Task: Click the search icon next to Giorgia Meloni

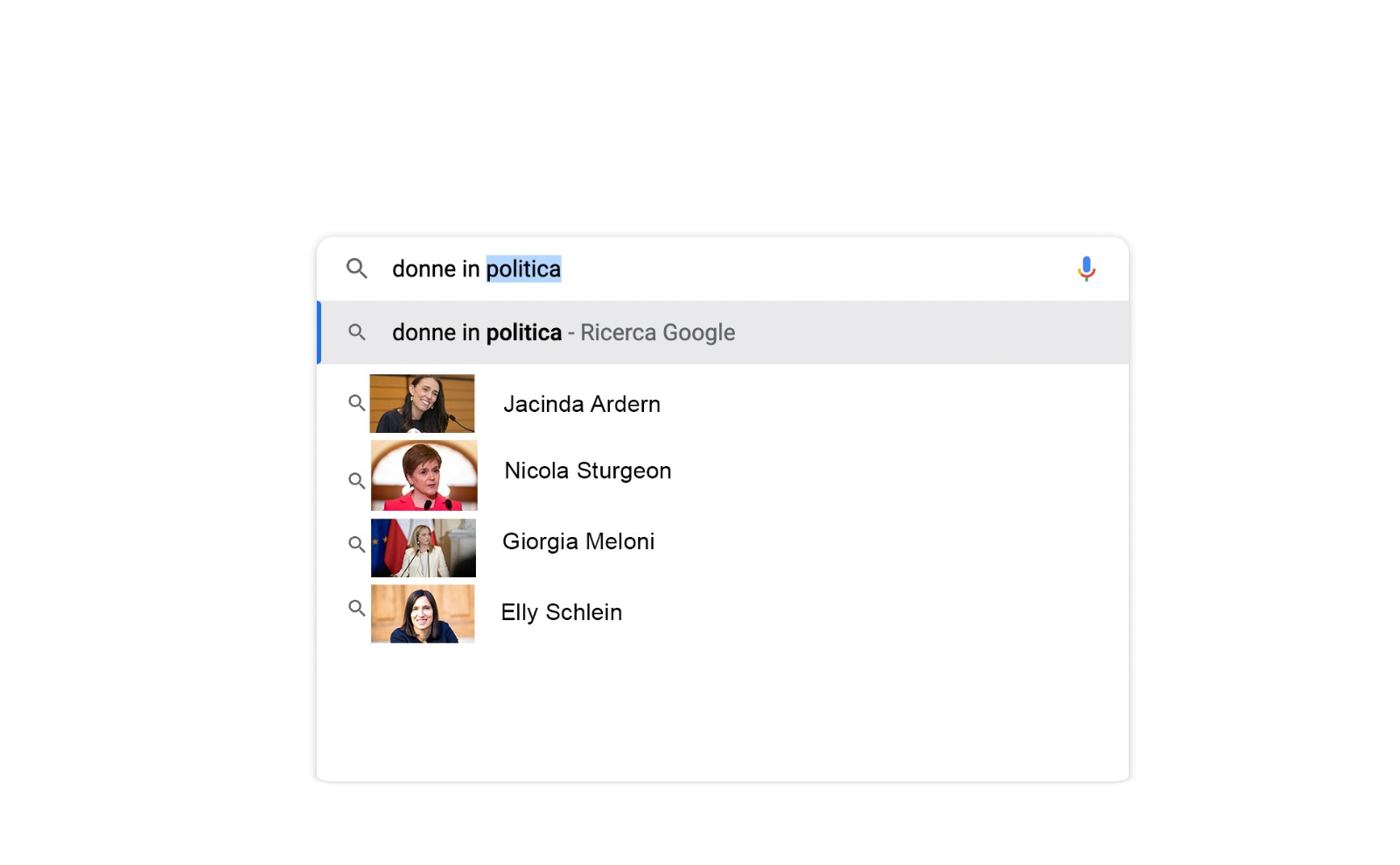Action: click(356, 544)
